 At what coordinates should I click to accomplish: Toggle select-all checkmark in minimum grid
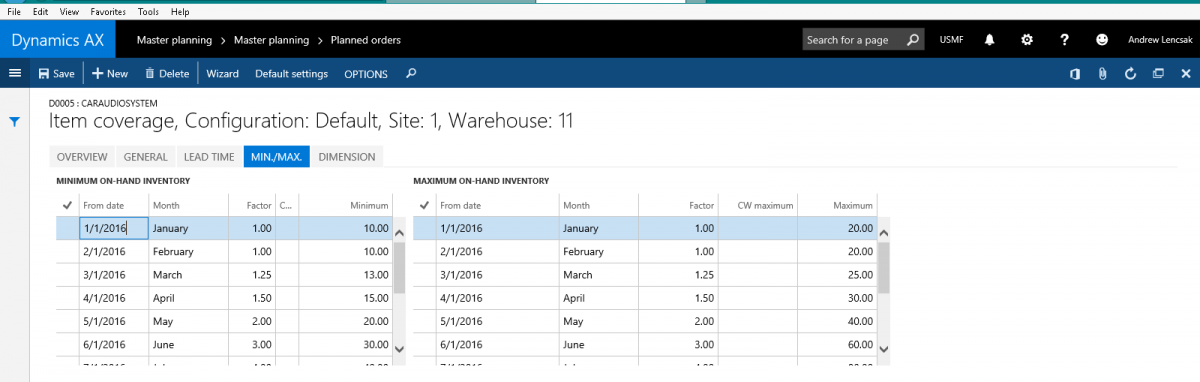coord(67,205)
